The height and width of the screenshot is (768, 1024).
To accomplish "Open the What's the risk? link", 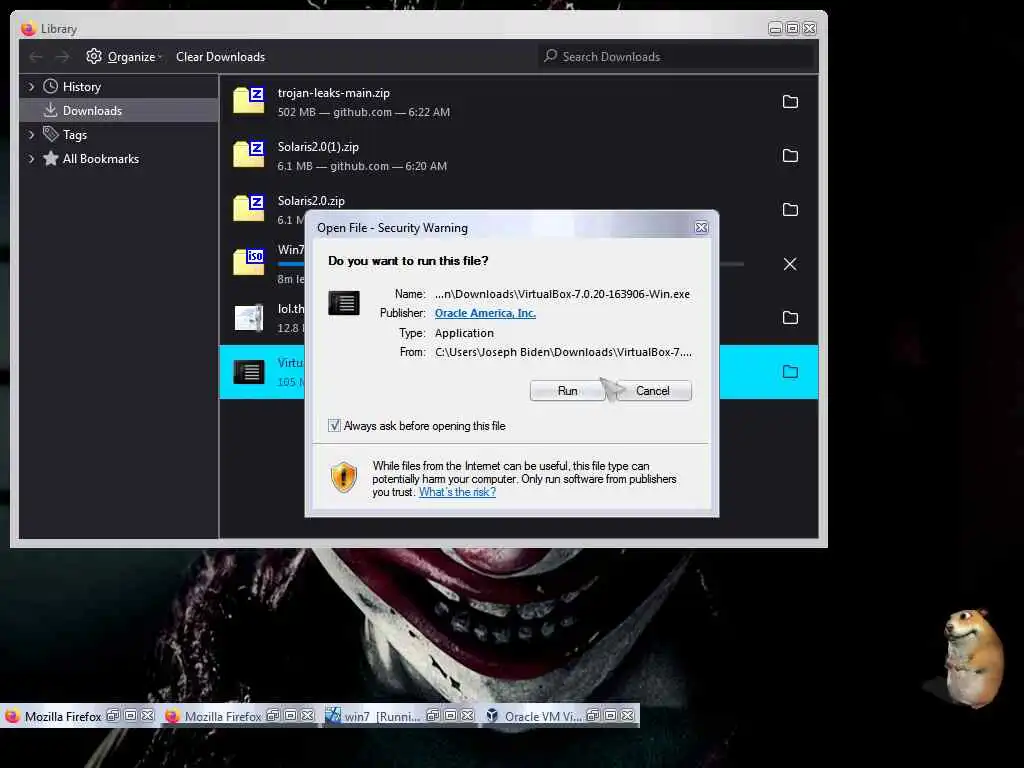I will (457, 492).
